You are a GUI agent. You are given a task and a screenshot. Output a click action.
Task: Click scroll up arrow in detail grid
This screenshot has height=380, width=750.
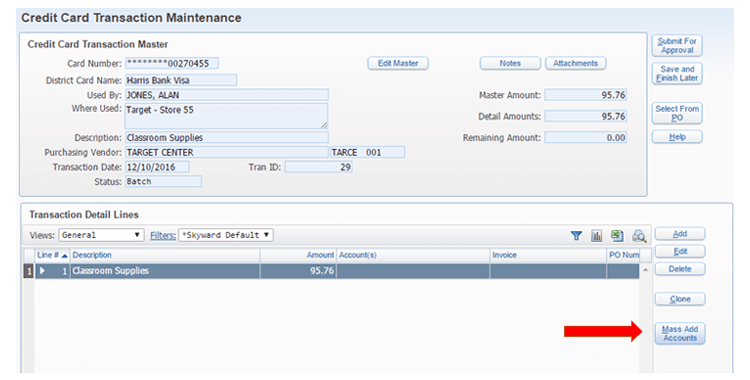(x=645, y=270)
